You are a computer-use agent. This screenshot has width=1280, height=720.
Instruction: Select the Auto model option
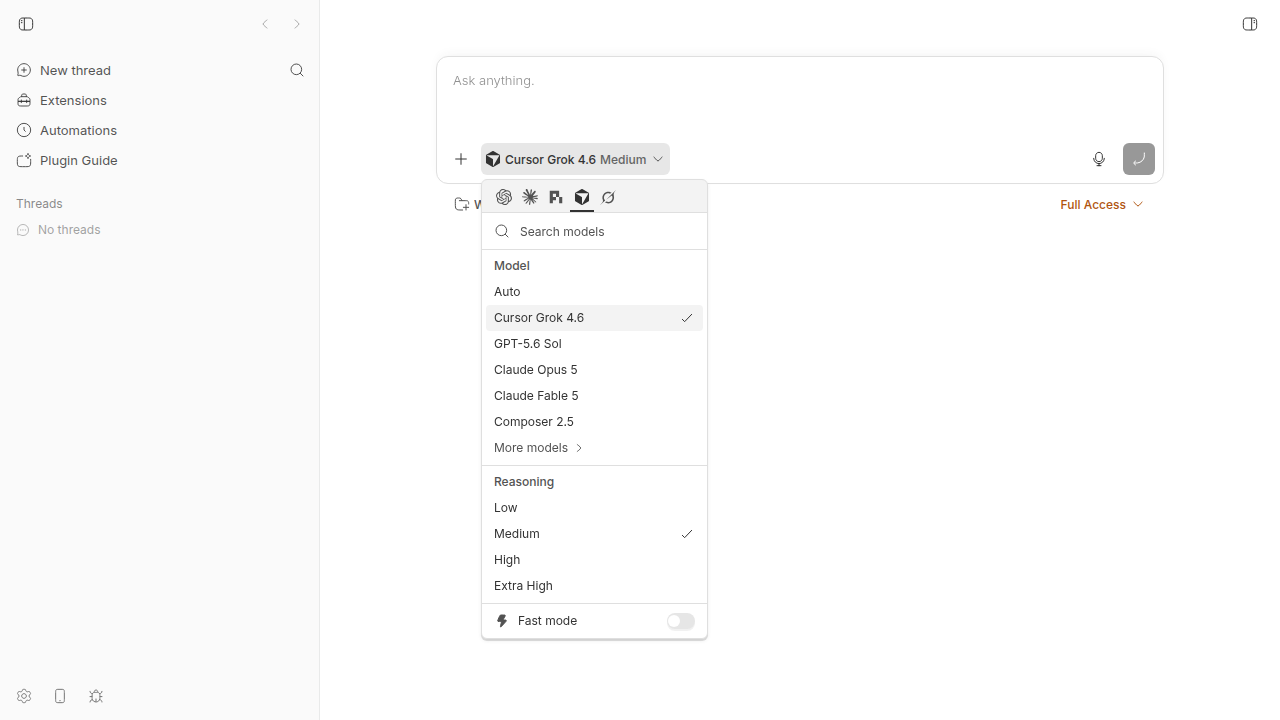click(594, 292)
